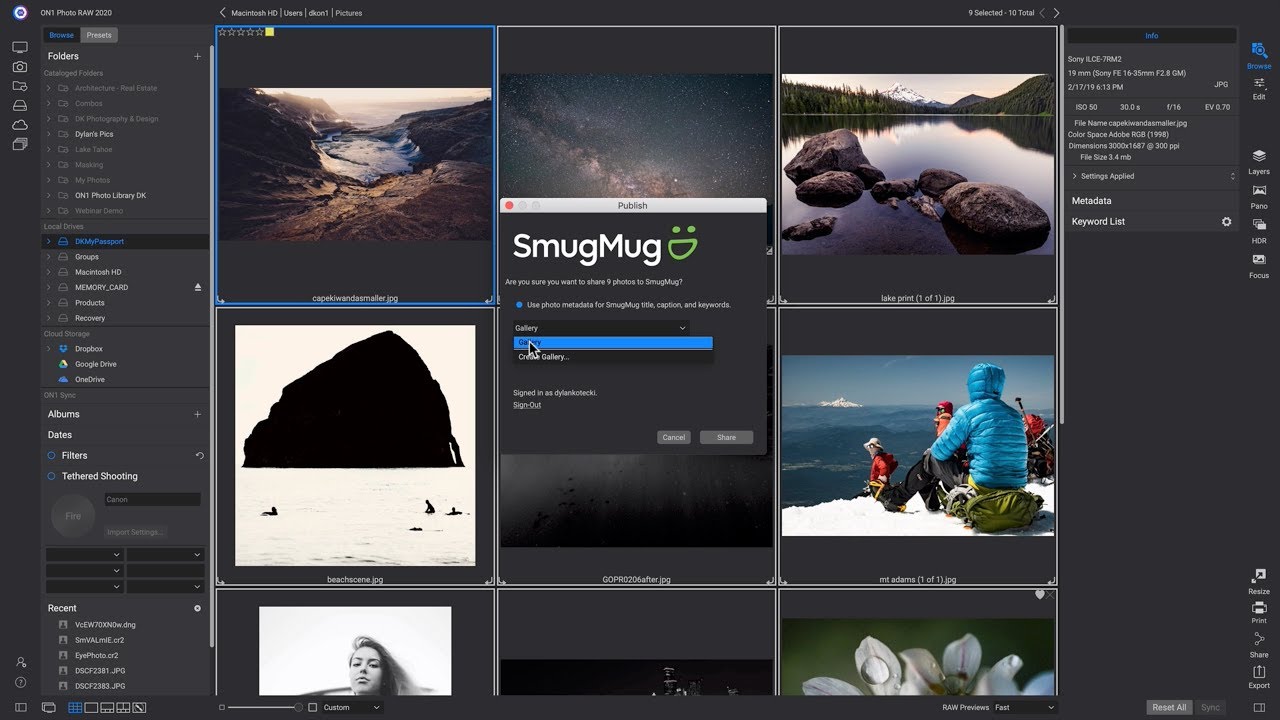Open the Edit module
Screen dimensions: 1280x720
(x=1259, y=87)
